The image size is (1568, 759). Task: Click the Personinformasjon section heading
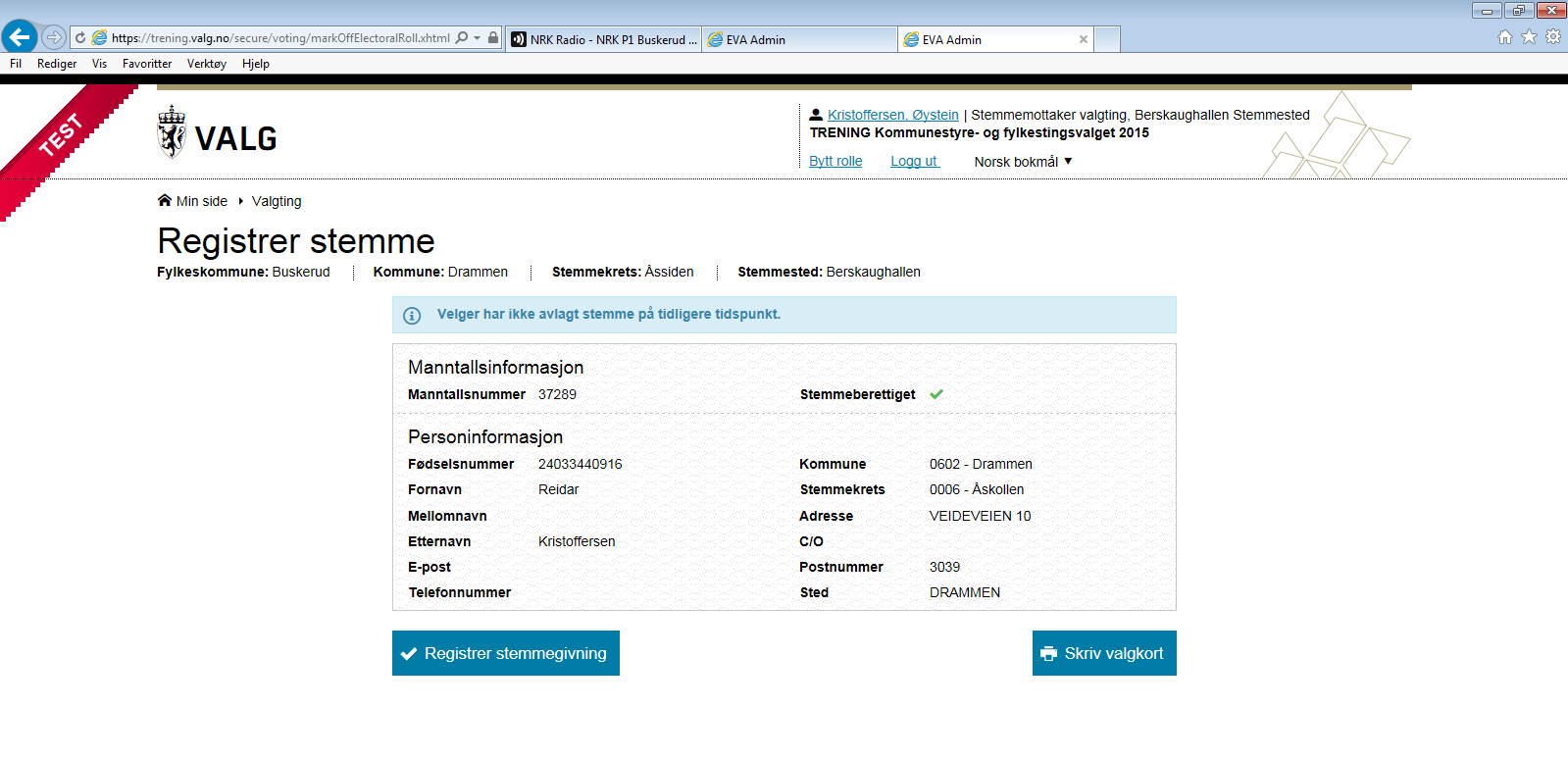pyautogui.click(x=485, y=436)
